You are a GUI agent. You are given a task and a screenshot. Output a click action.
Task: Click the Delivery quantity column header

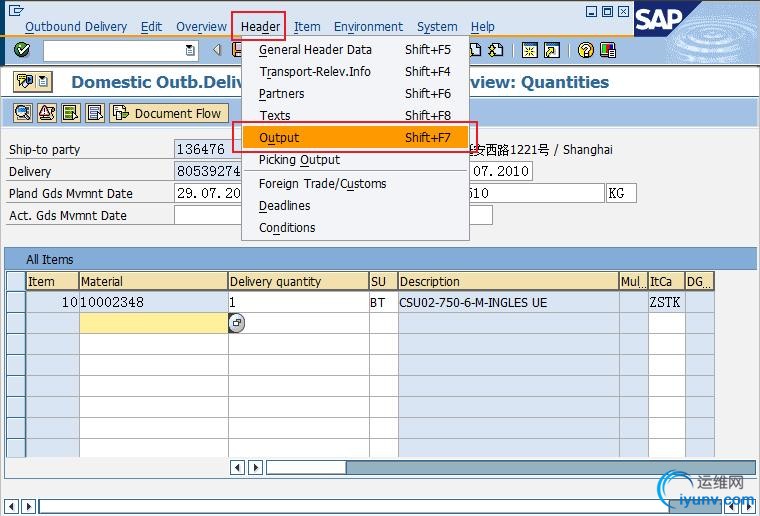point(298,281)
